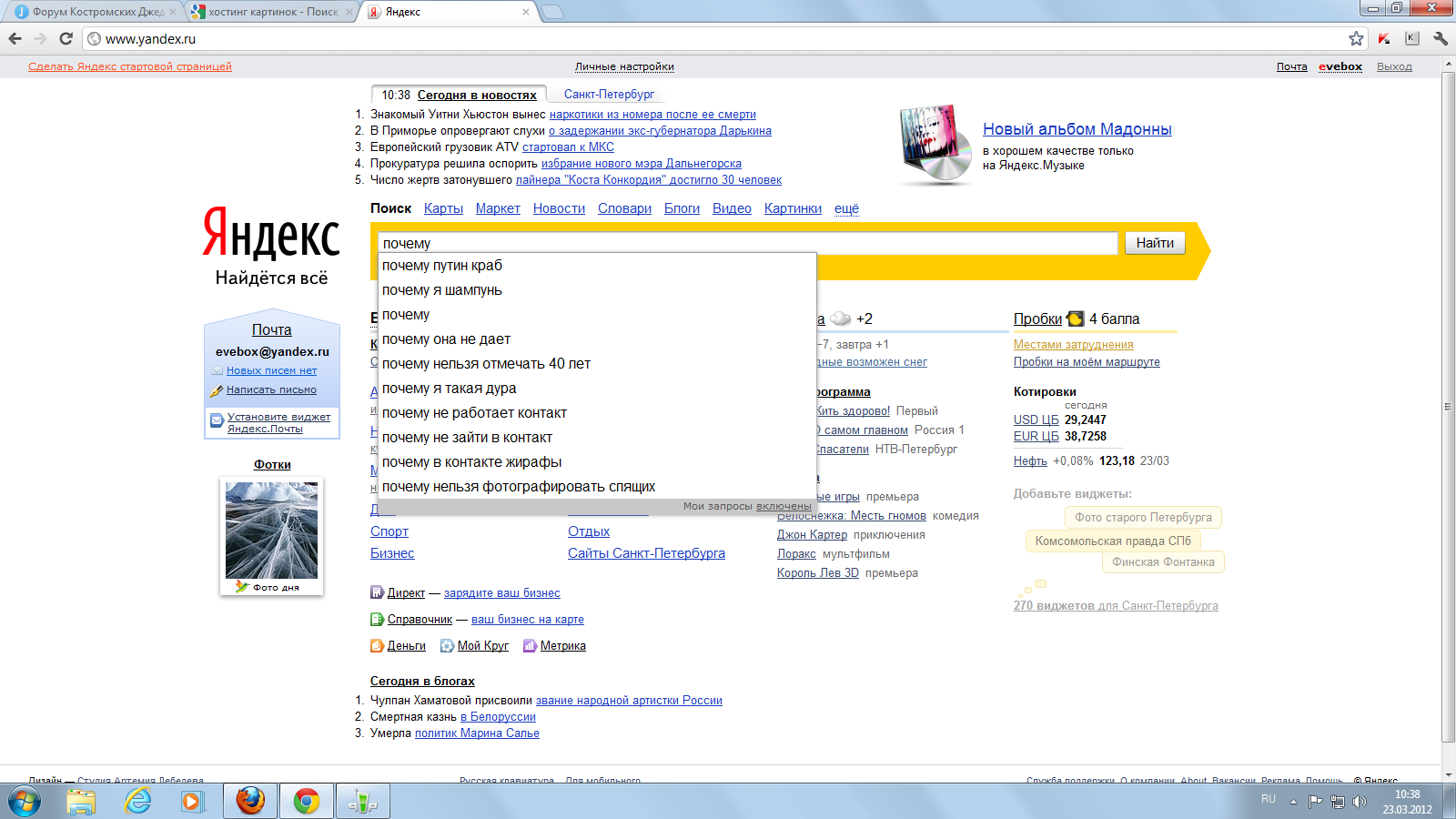Reload the page with the refresh icon
Image resolution: width=1456 pixels, height=819 pixels.
(x=66, y=38)
